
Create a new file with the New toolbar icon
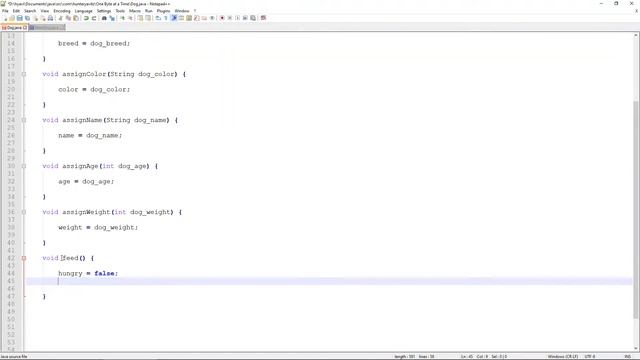tap(5, 18)
